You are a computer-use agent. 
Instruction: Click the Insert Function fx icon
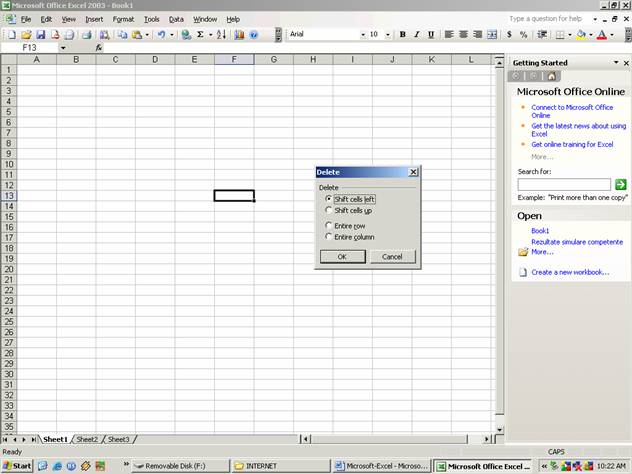point(99,48)
